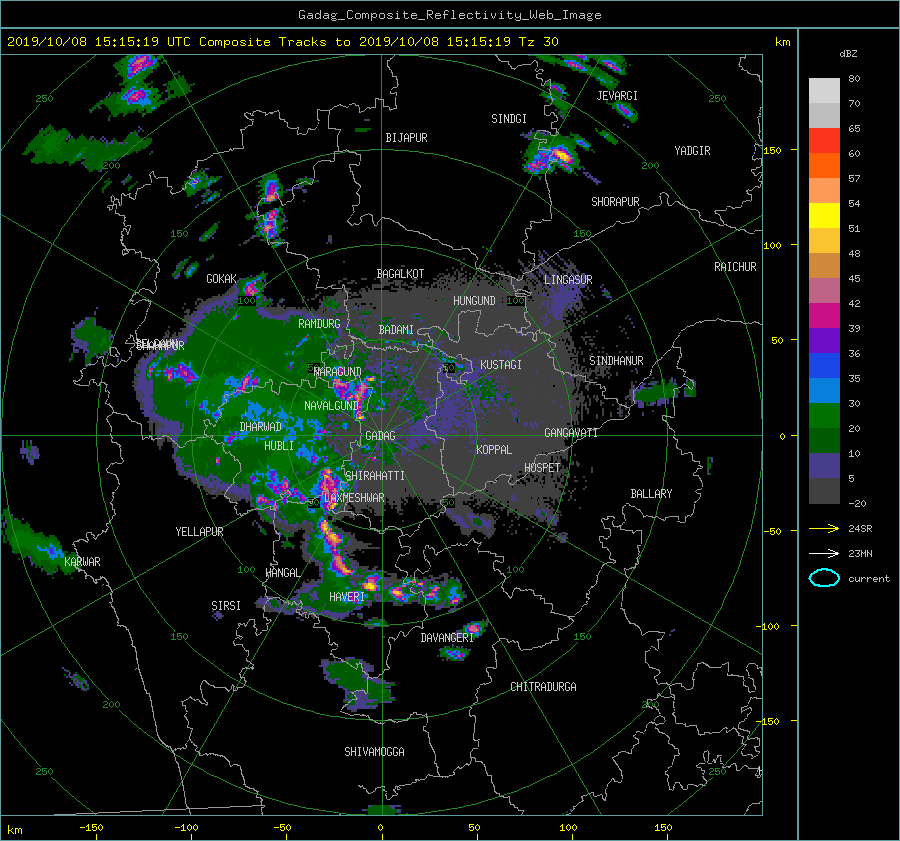This screenshot has height=841, width=900.
Task: Click the BAGALKOT city label
Action: [x=400, y=274]
